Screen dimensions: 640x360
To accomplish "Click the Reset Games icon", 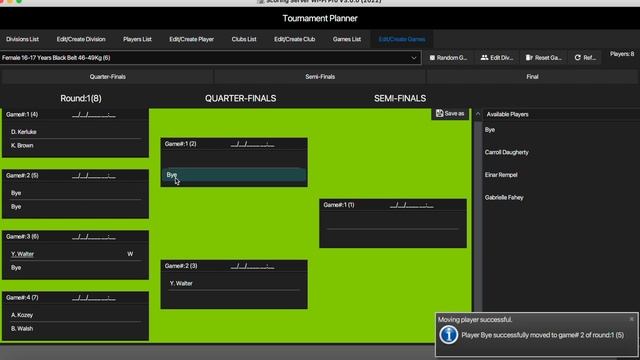I will [x=529, y=58].
